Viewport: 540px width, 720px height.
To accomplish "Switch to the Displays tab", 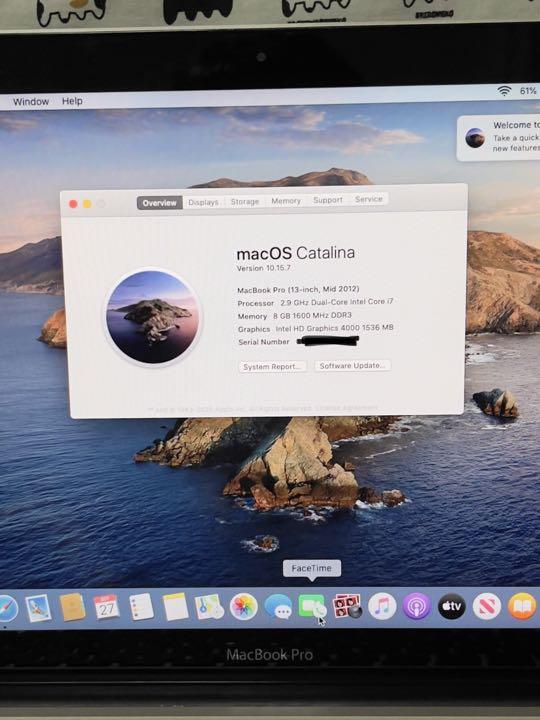I will tap(203, 202).
